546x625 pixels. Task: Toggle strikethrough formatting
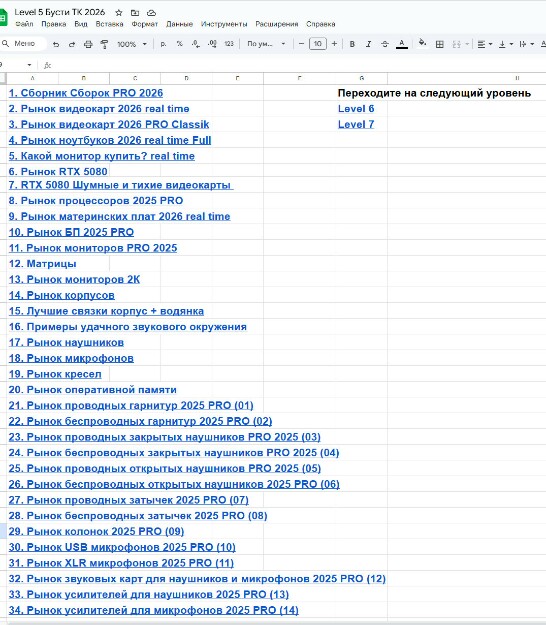[x=385, y=44]
